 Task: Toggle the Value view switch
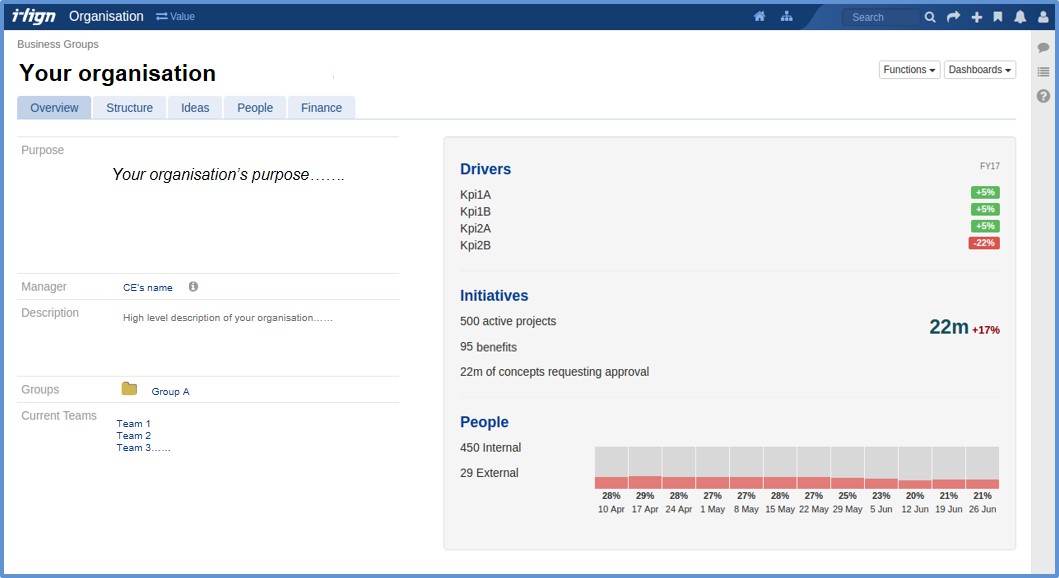pyautogui.click(x=175, y=17)
